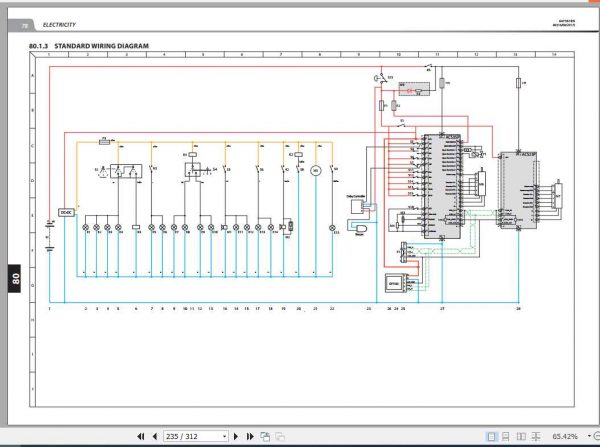
Task: Enable continuous scrolling page layout
Action: point(505,436)
